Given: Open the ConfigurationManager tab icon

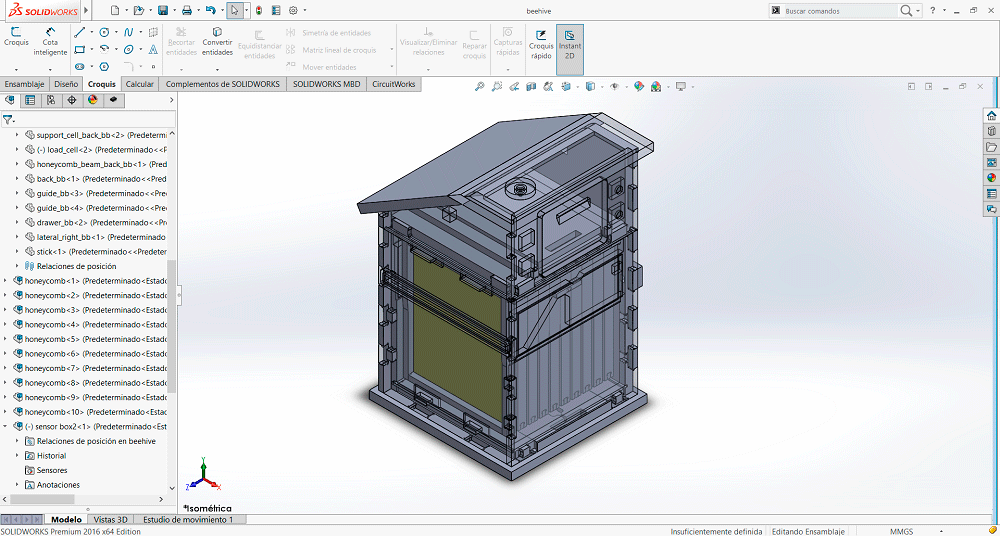Looking at the screenshot, I should pos(51,100).
